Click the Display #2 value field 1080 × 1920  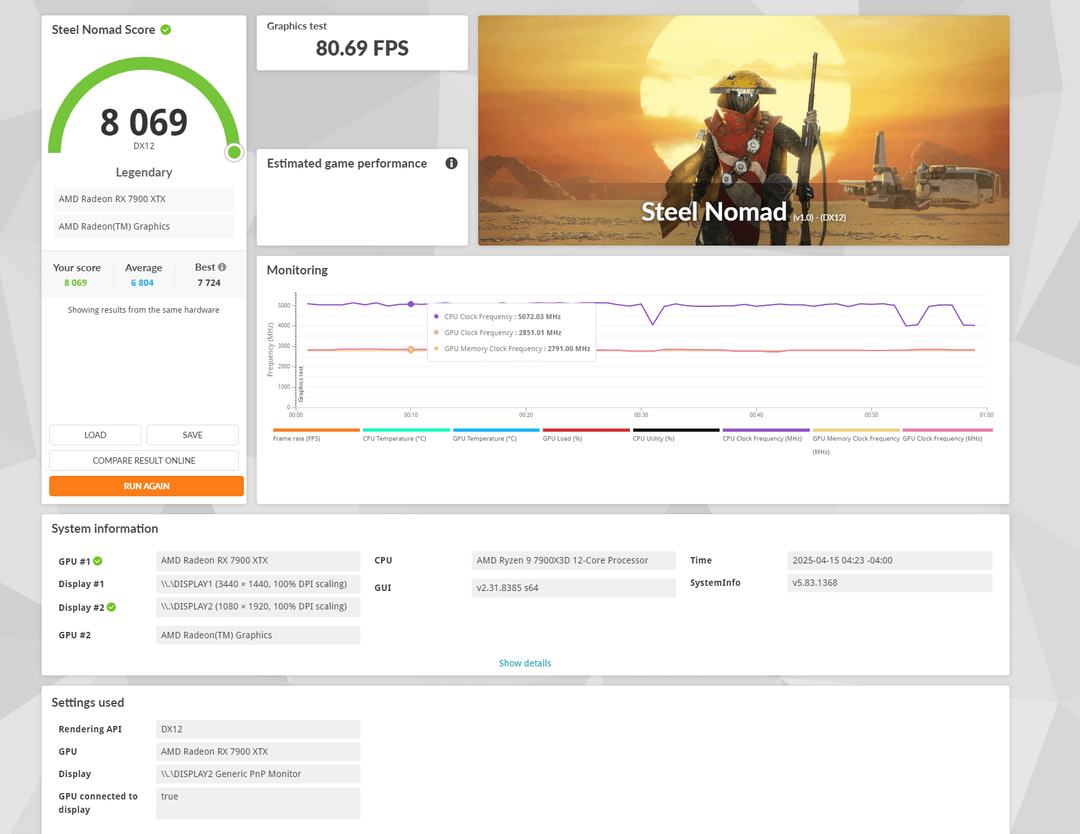tap(258, 607)
